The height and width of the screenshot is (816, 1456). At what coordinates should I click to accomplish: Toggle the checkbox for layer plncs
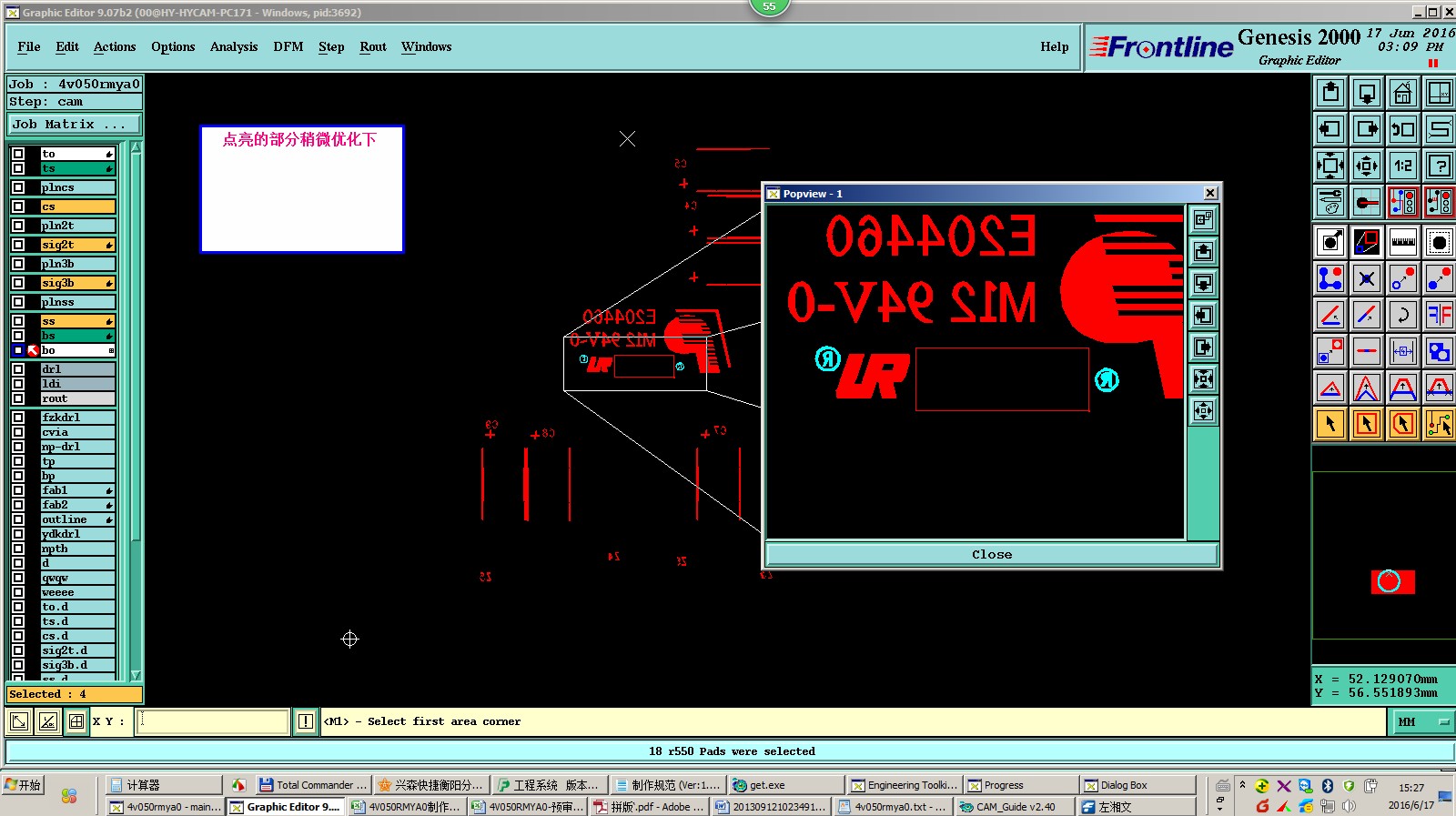click(18, 187)
